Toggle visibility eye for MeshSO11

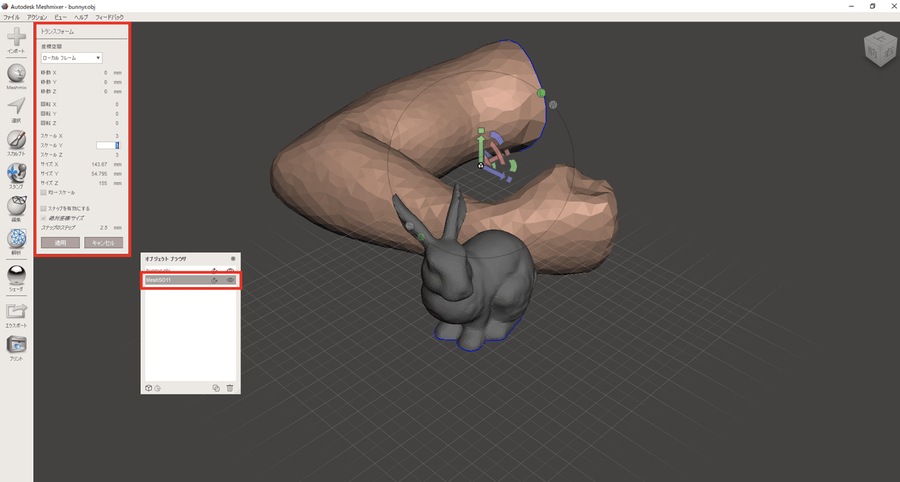coord(231,281)
